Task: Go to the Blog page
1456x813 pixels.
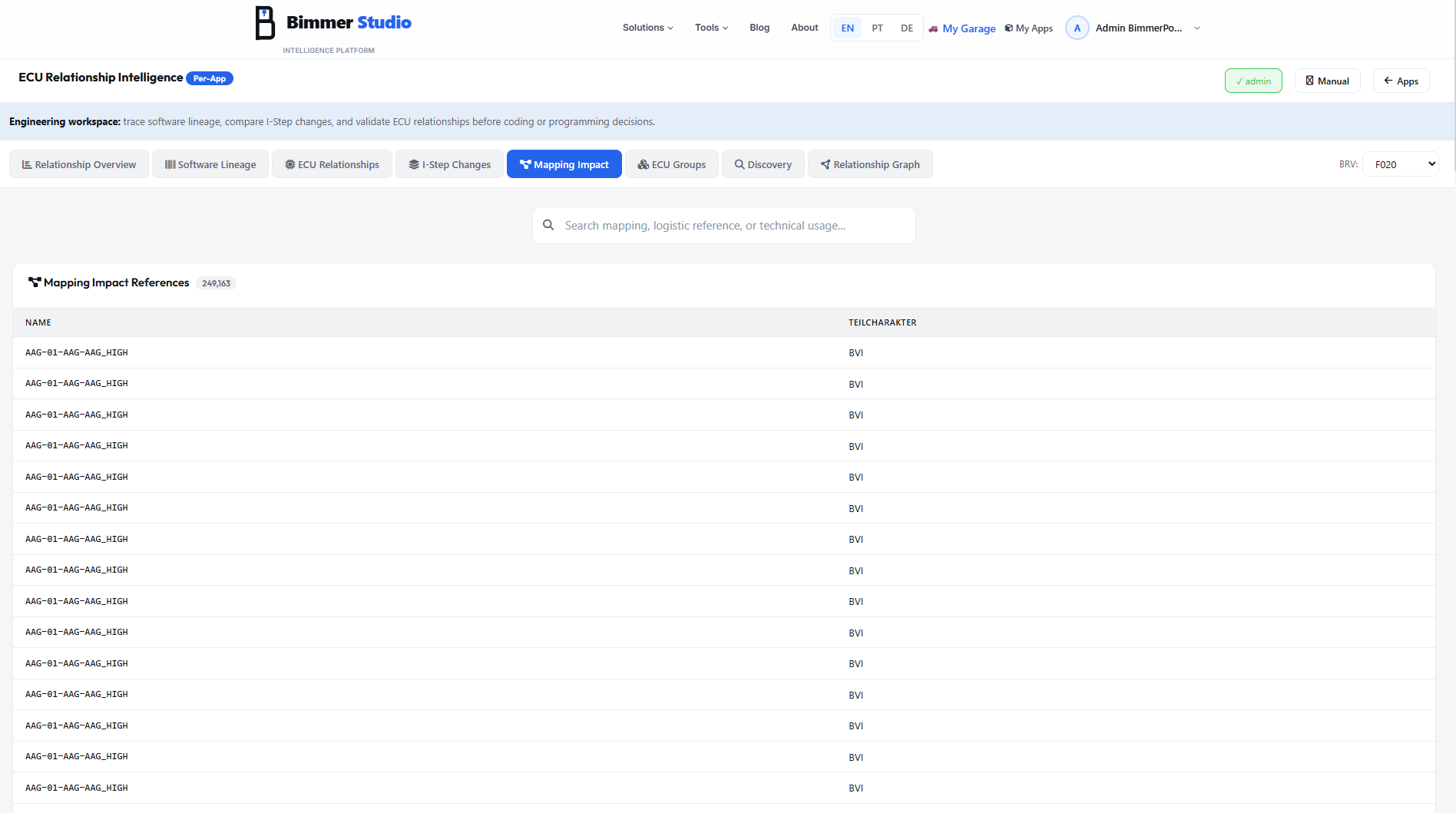Action: [x=759, y=28]
